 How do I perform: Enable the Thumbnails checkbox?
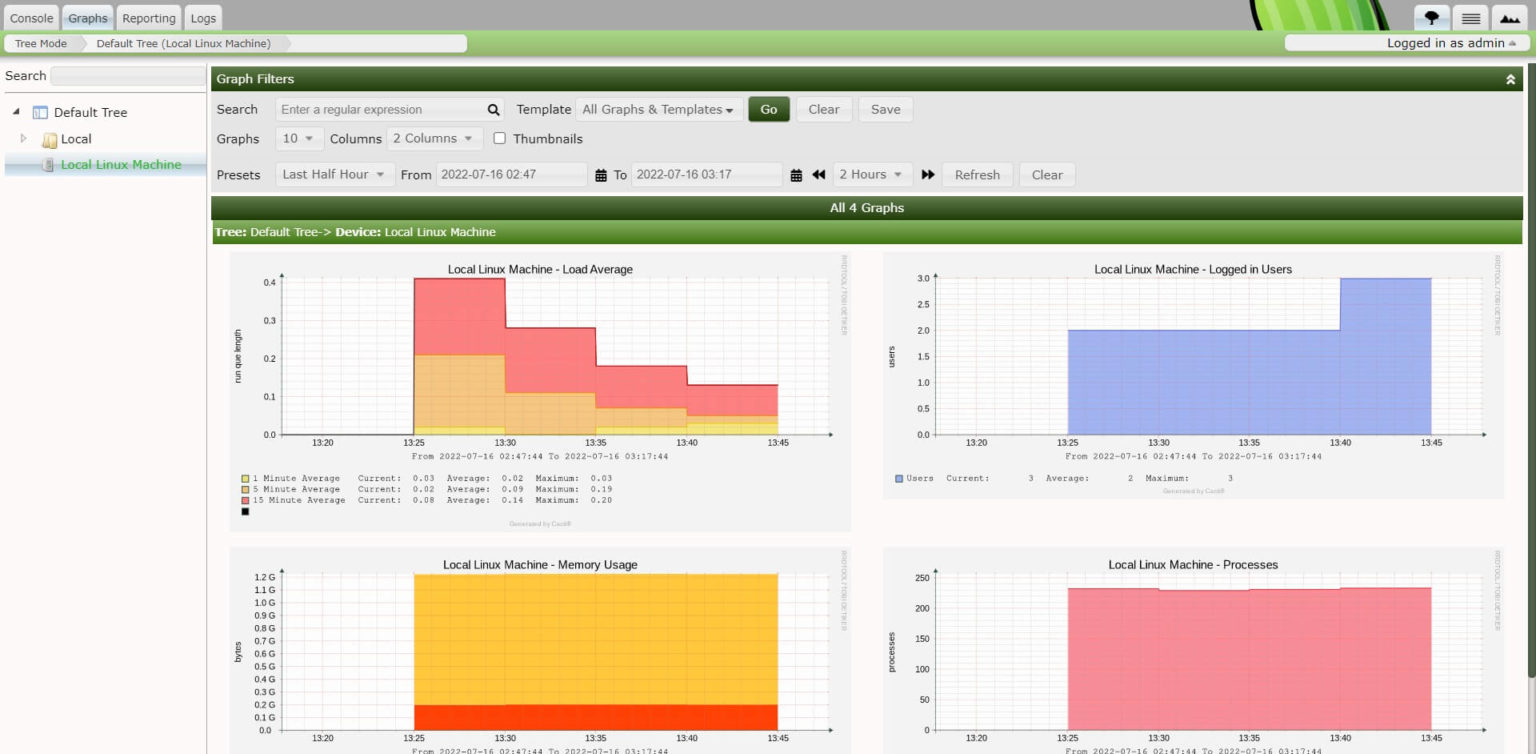tap(500, 139)
